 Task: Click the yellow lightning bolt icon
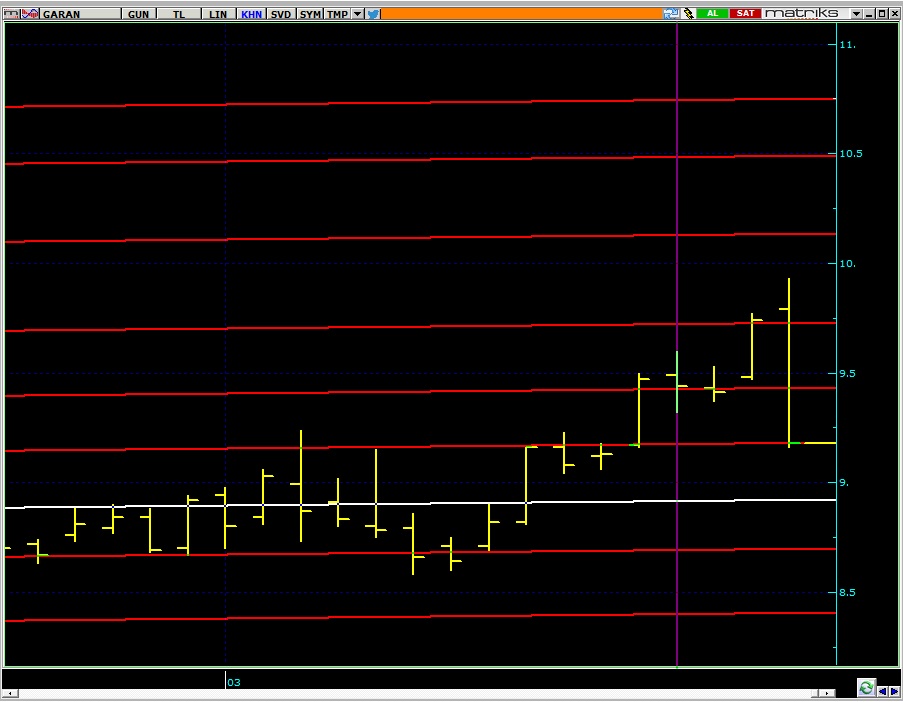(x=688, y=13)
